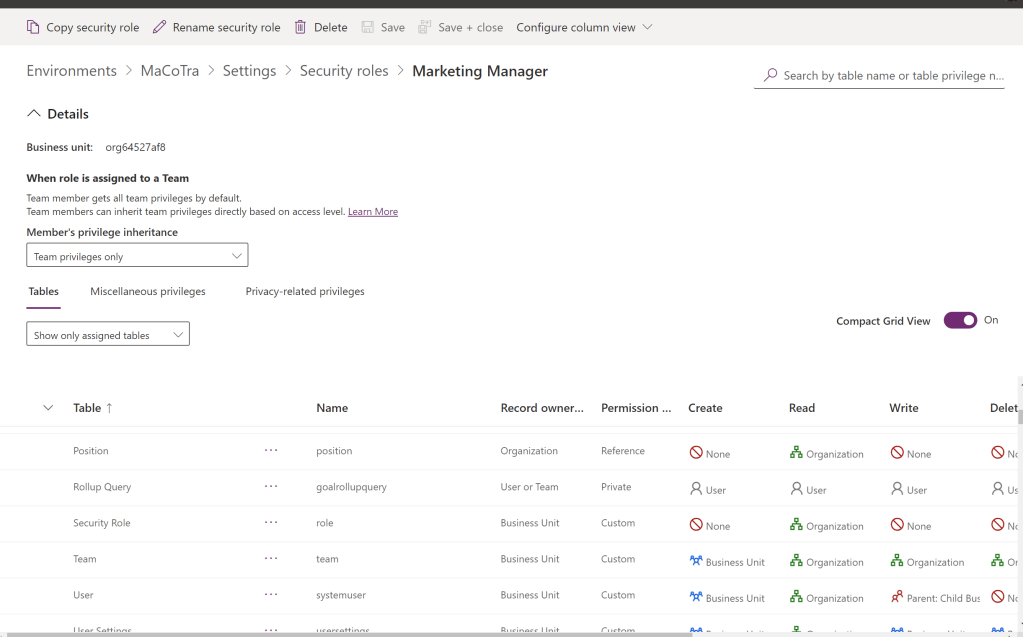Click the Rename security role pencil icon
Viewport: 1023px width, 637px height.
(x=160, y=27)
